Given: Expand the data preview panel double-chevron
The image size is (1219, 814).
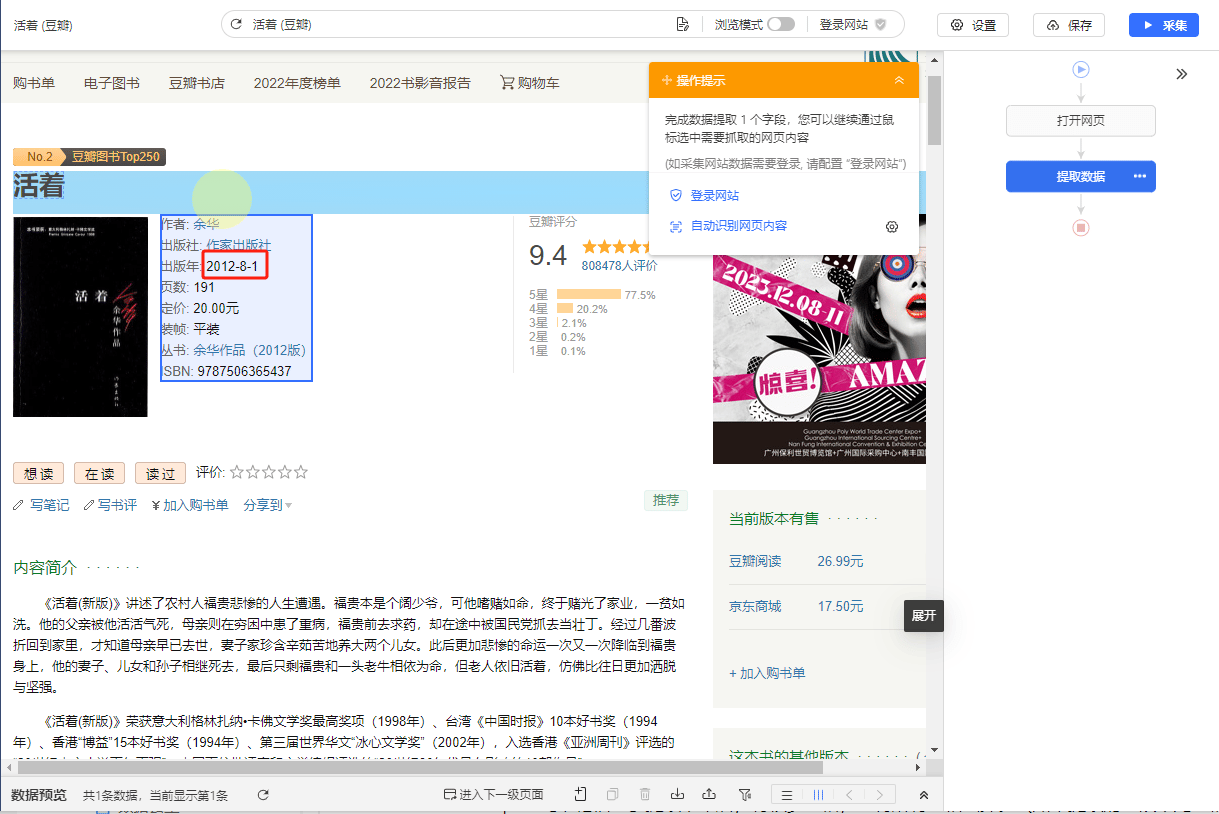Looking at the screenshot, I should (x=924, y=795).
